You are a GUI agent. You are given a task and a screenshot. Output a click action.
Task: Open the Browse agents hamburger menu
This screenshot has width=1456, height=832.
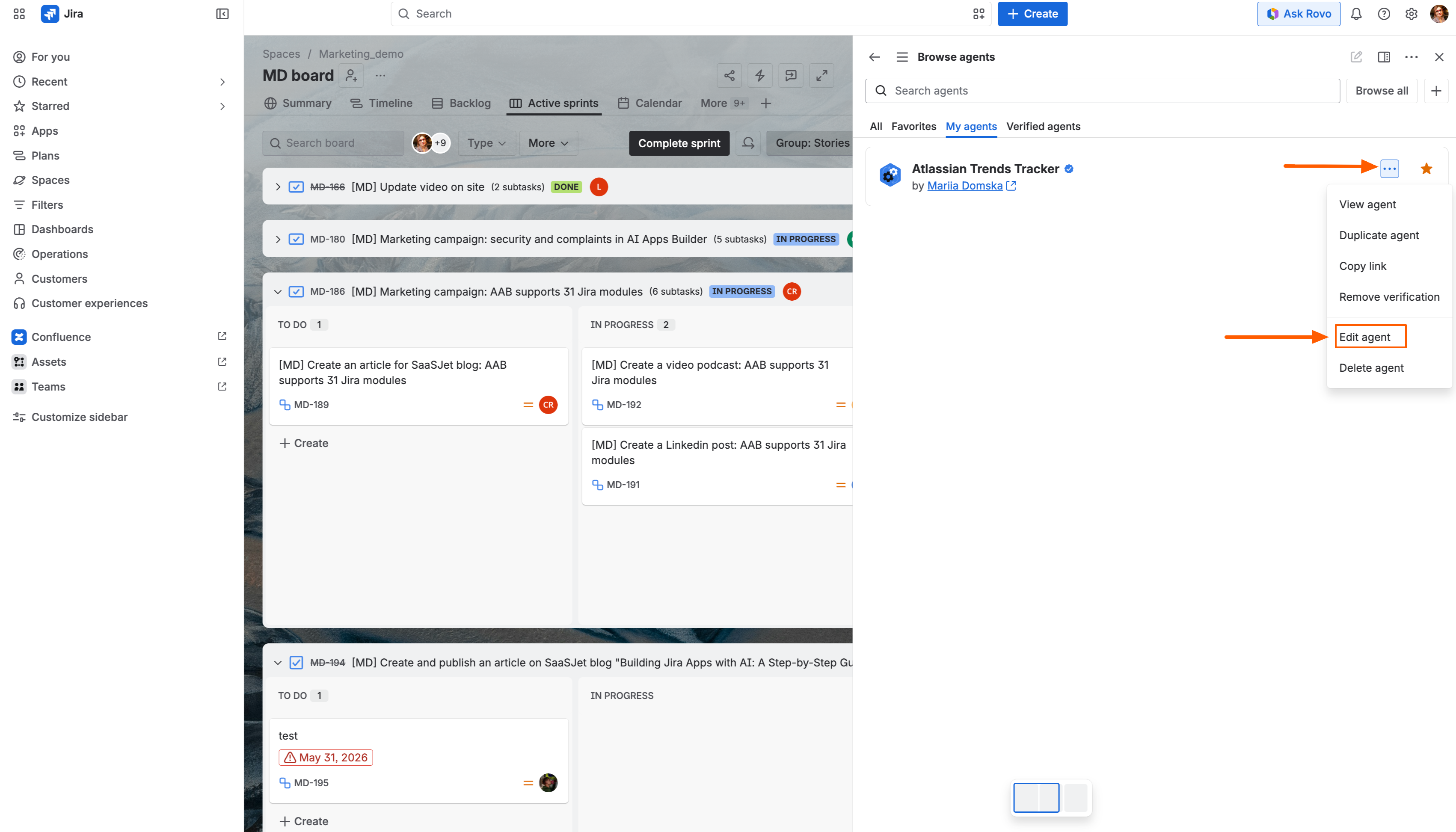[x=902, y=57]
